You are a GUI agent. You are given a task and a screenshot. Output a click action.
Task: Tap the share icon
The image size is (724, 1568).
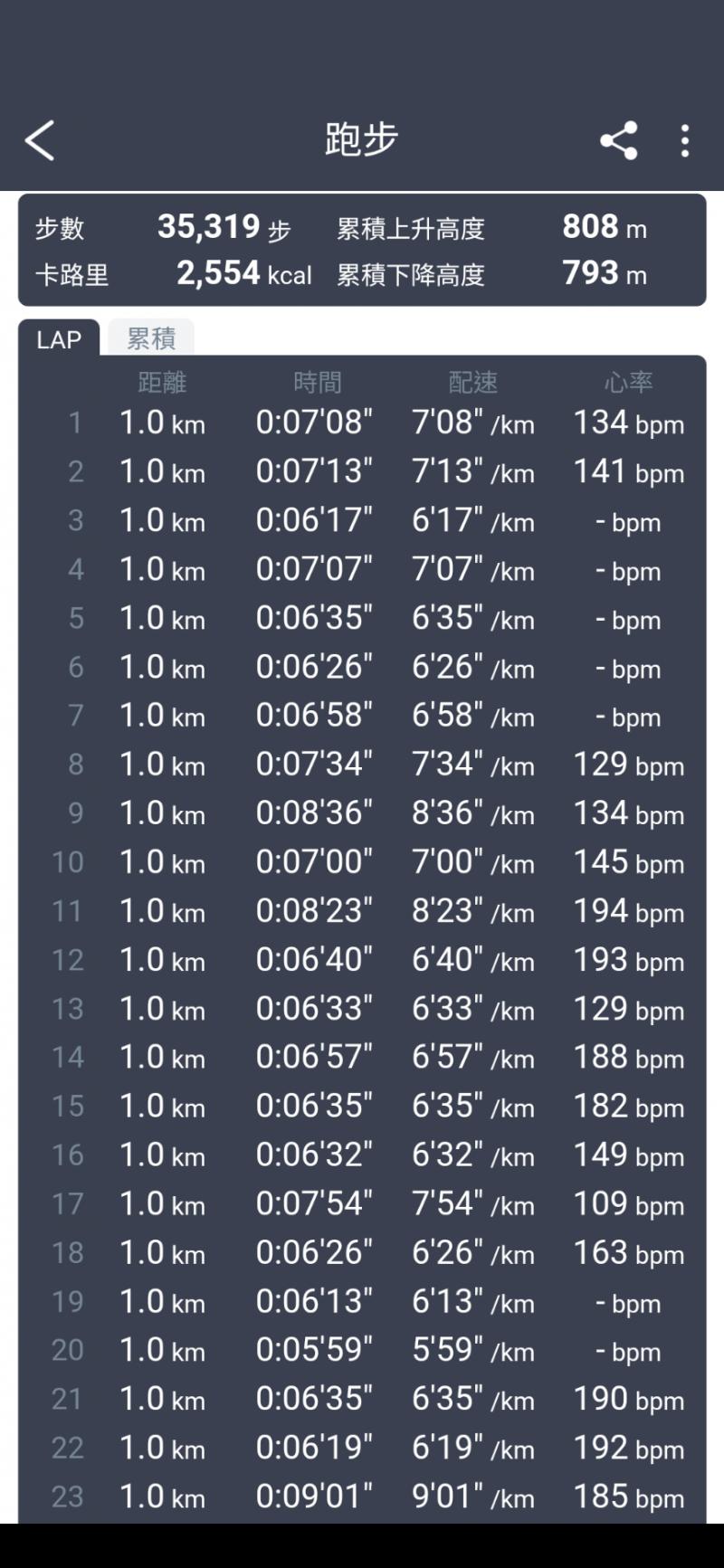(619, 141)
